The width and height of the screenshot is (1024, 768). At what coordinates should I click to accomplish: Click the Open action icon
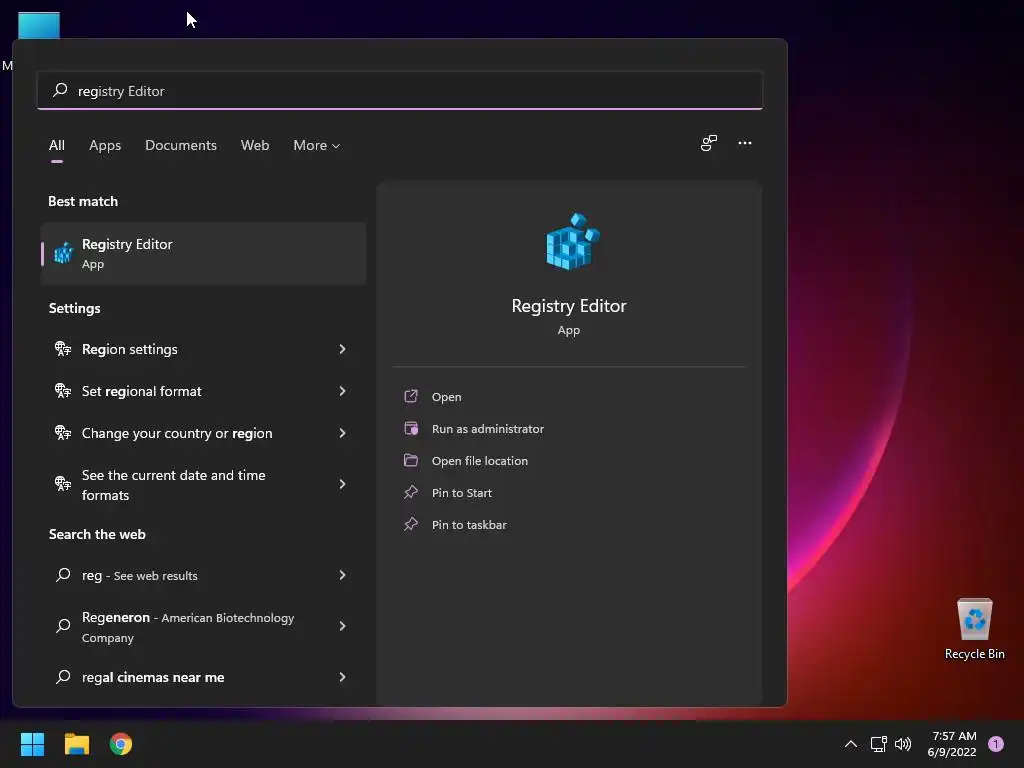click(x=411, y=396)
